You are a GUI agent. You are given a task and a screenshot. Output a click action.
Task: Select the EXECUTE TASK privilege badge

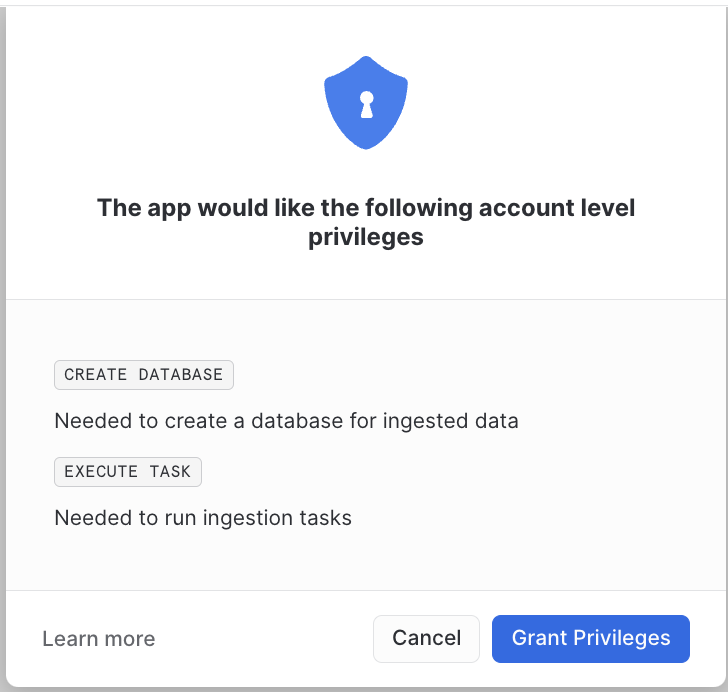pyautogui.click(x=128, y=472)
